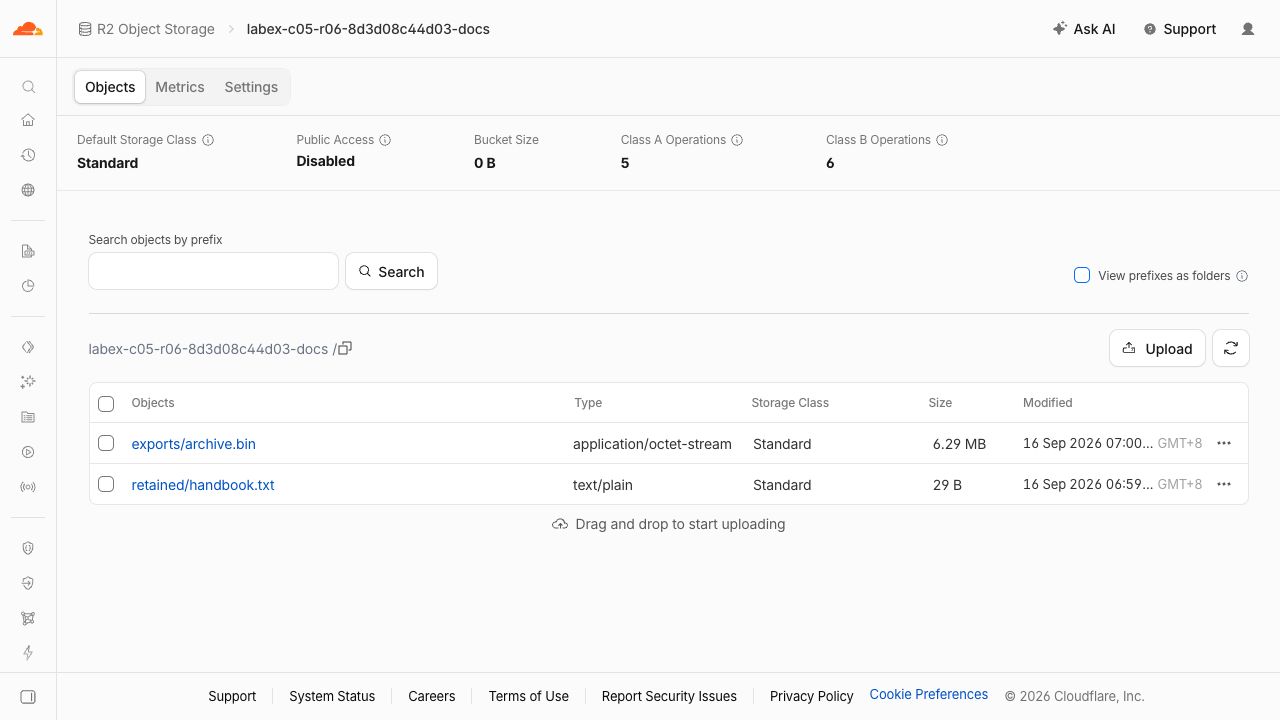Open the Privacy Policy footer link

[812, 696]
